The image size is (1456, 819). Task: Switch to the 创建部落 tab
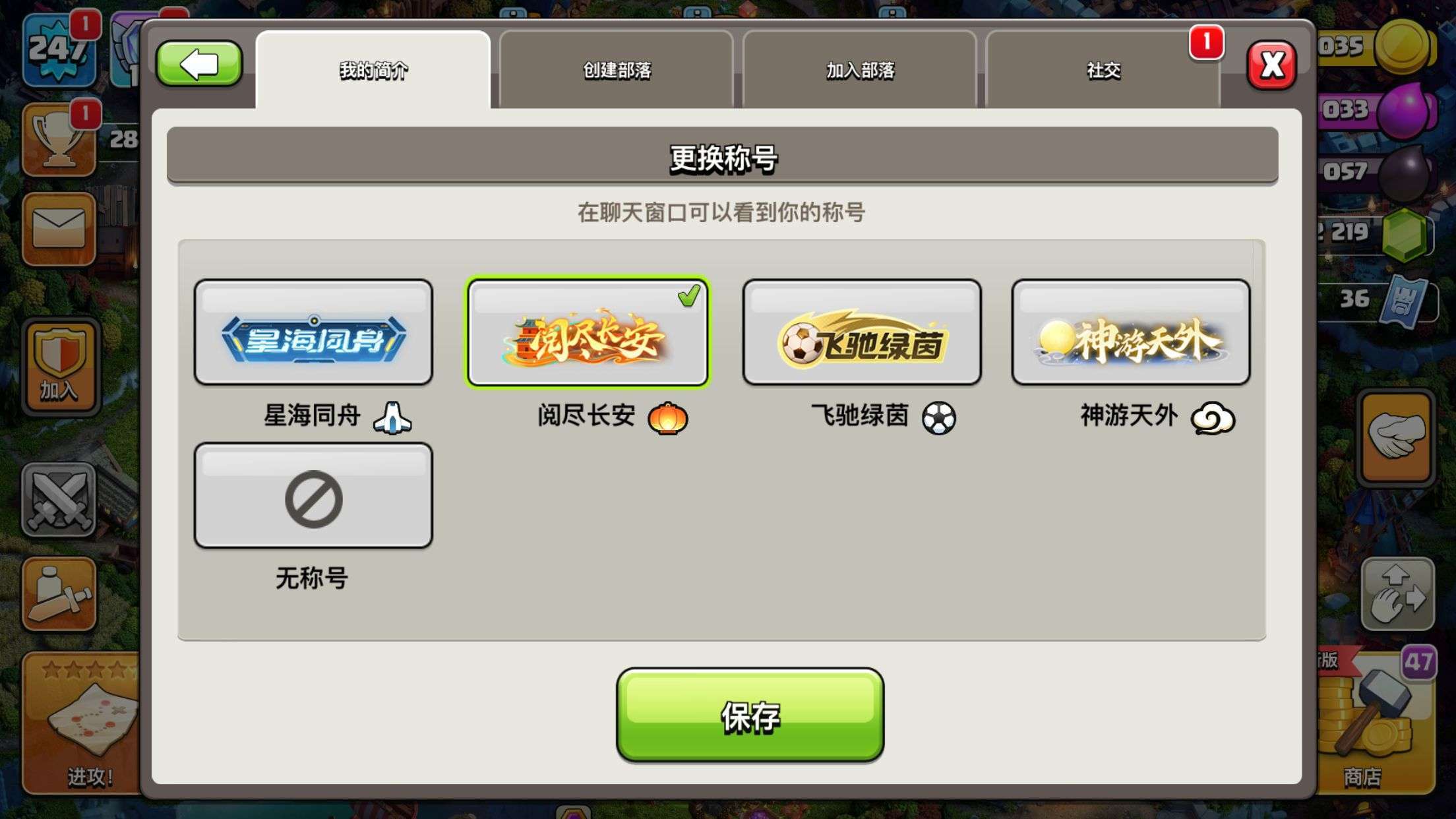617,70
